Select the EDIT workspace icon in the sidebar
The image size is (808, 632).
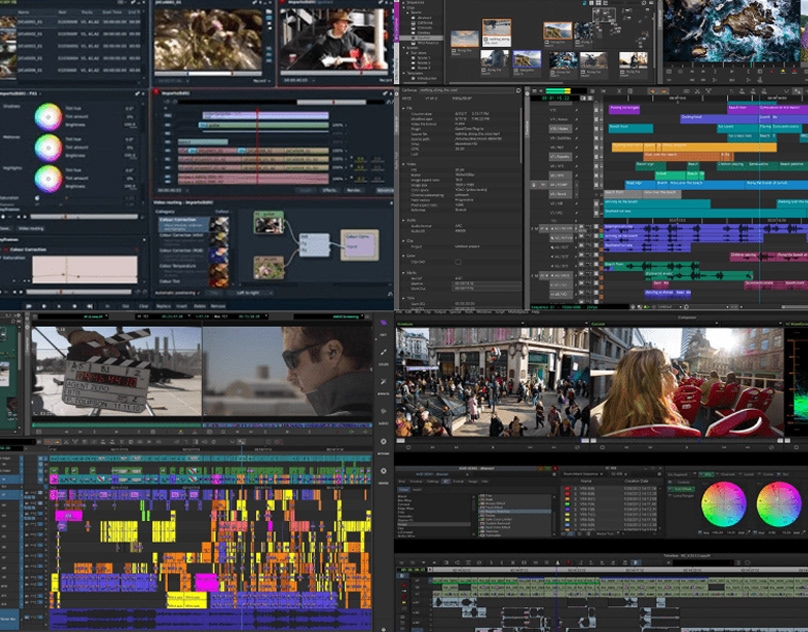384,323
